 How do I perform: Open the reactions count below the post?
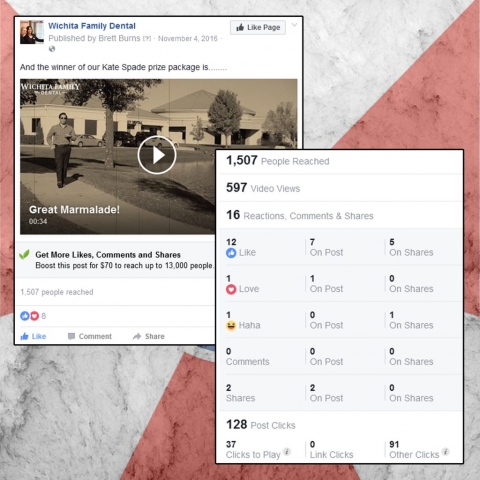tap(33, 316)
